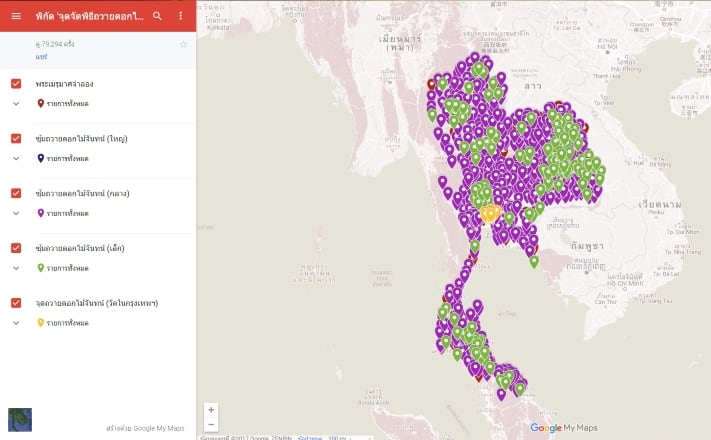This screenshot has height=440, width=711.
Task: Click the dark red pin under พระเมรุมาศจำลอง
Action: [x=41, y=103]
